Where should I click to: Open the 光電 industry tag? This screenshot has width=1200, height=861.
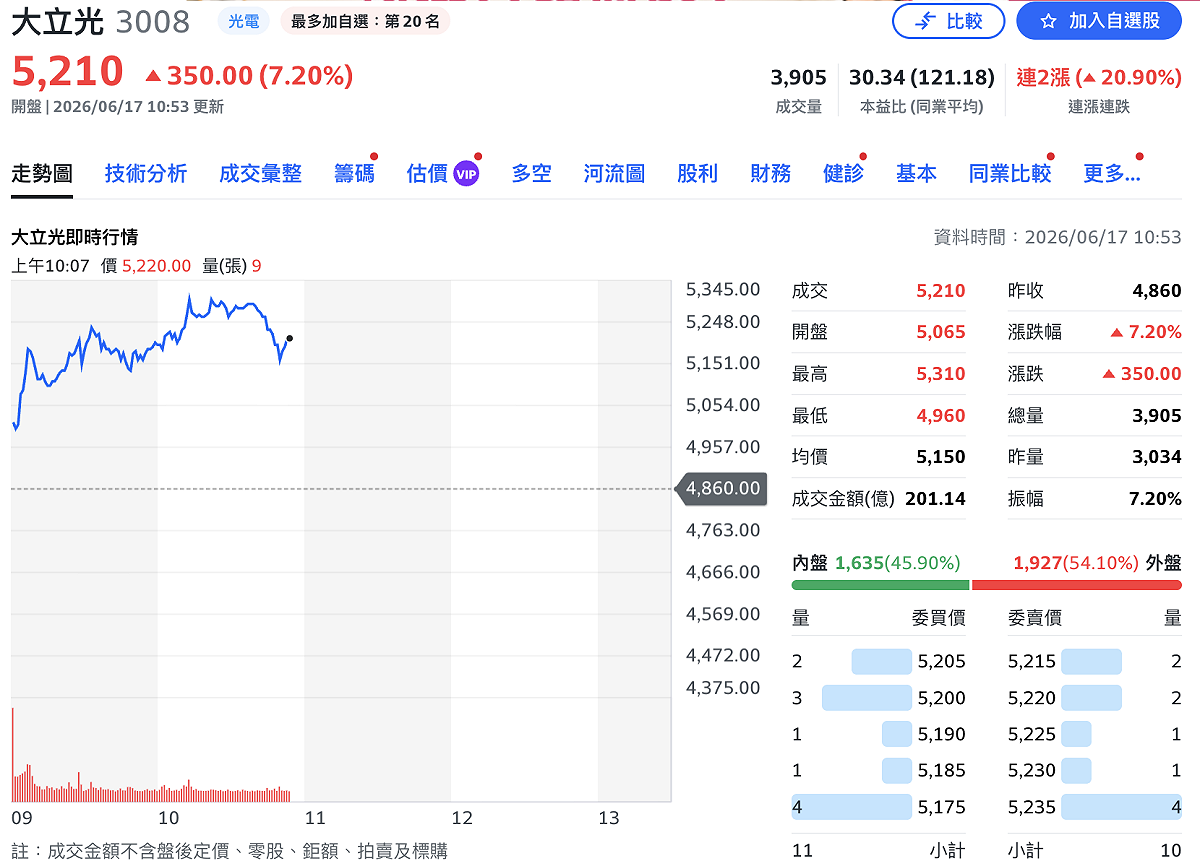click(x=243, y=21)
